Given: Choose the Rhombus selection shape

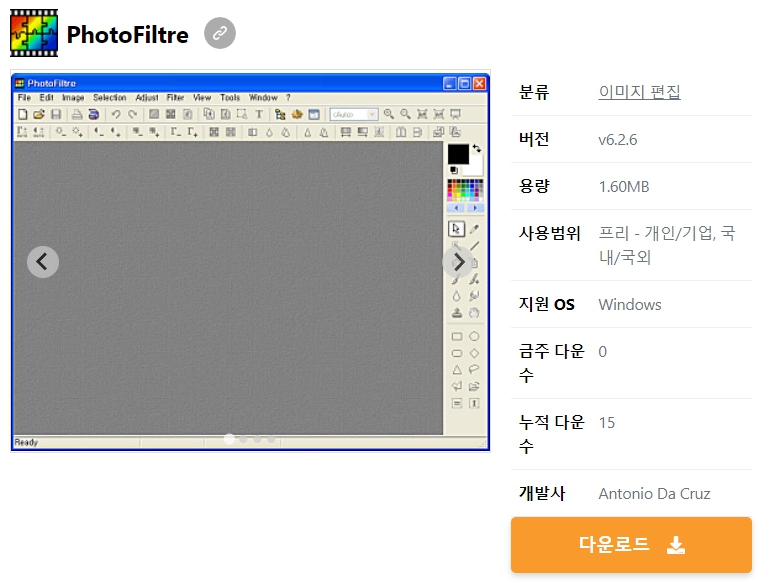Looking at the screenshot, I should (x=474, y=353).
